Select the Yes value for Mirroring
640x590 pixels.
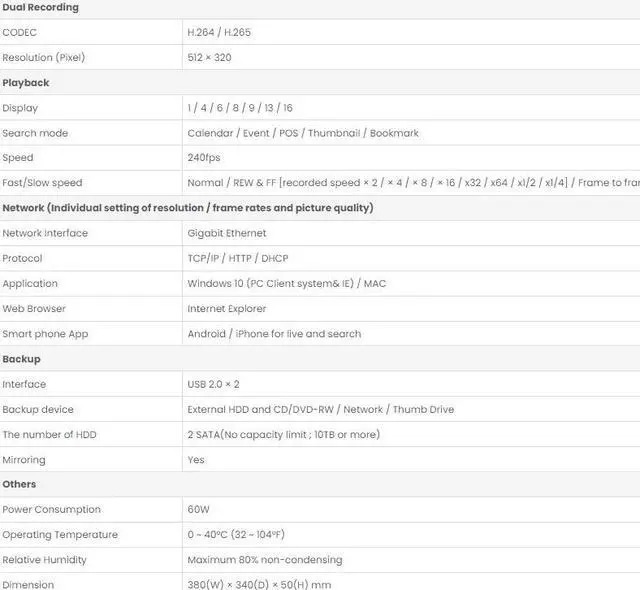pos(196,460)
